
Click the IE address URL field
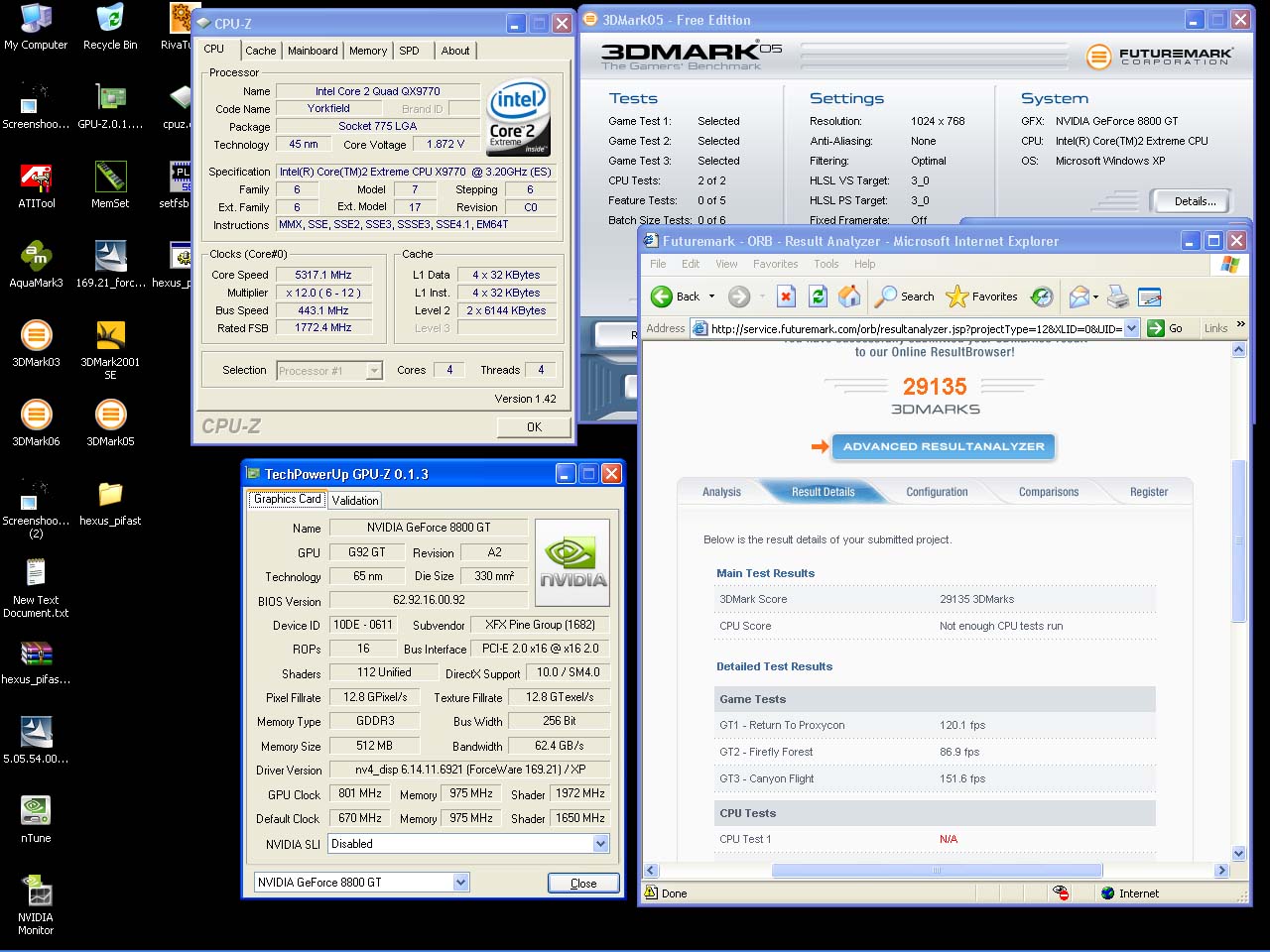916,328
